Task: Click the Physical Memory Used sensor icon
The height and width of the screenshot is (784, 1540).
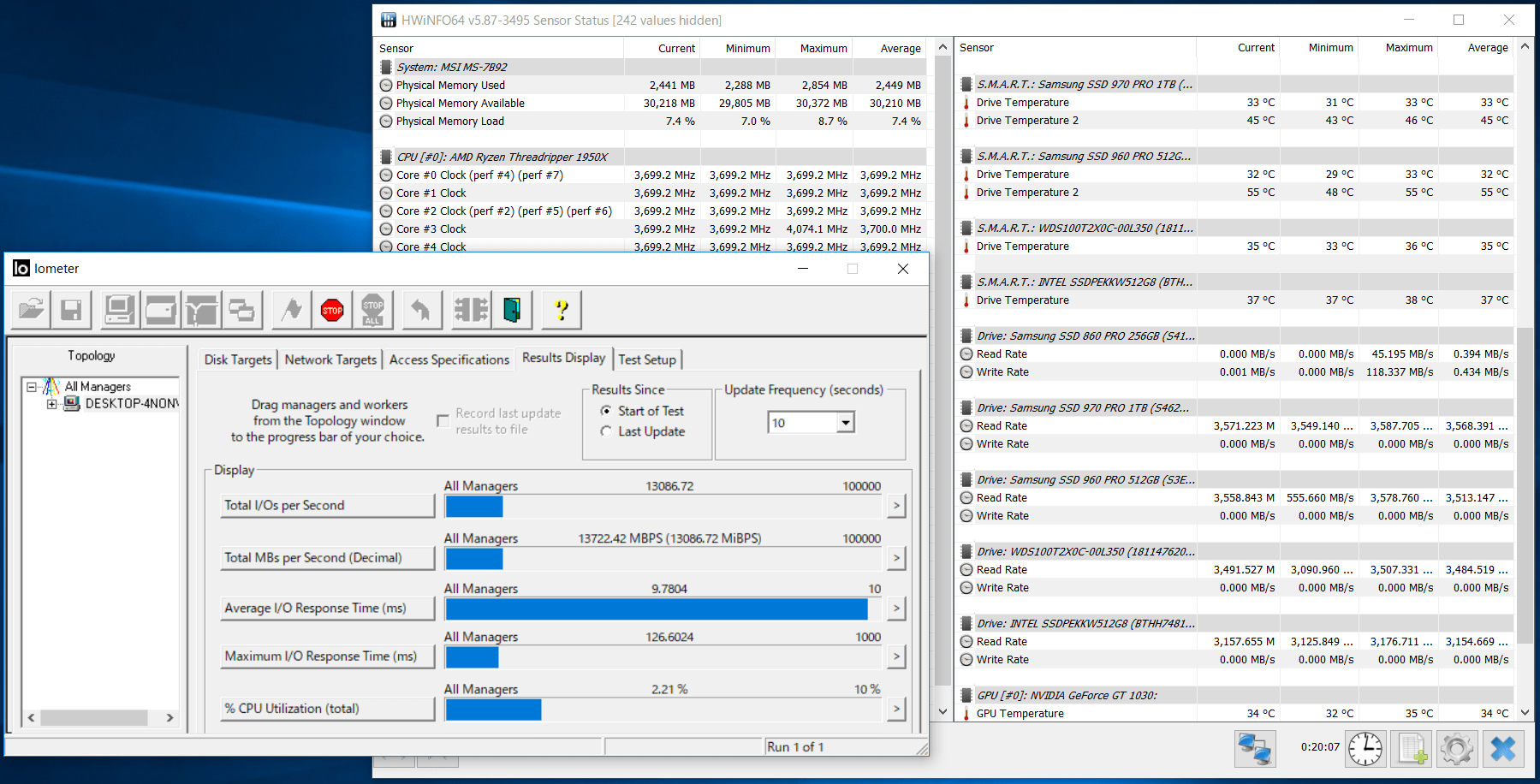Action: pyautogui.click(x=386, y=86)
